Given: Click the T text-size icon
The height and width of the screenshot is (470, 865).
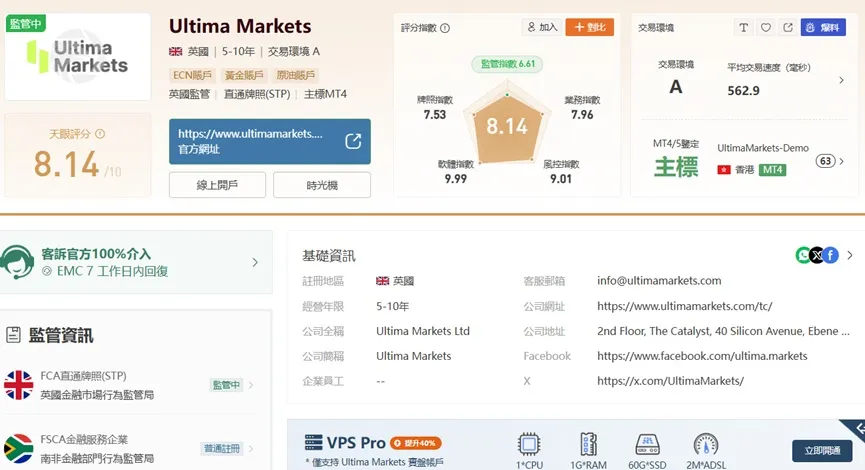Looking at the screenshot, I should (x=744, y=28).
